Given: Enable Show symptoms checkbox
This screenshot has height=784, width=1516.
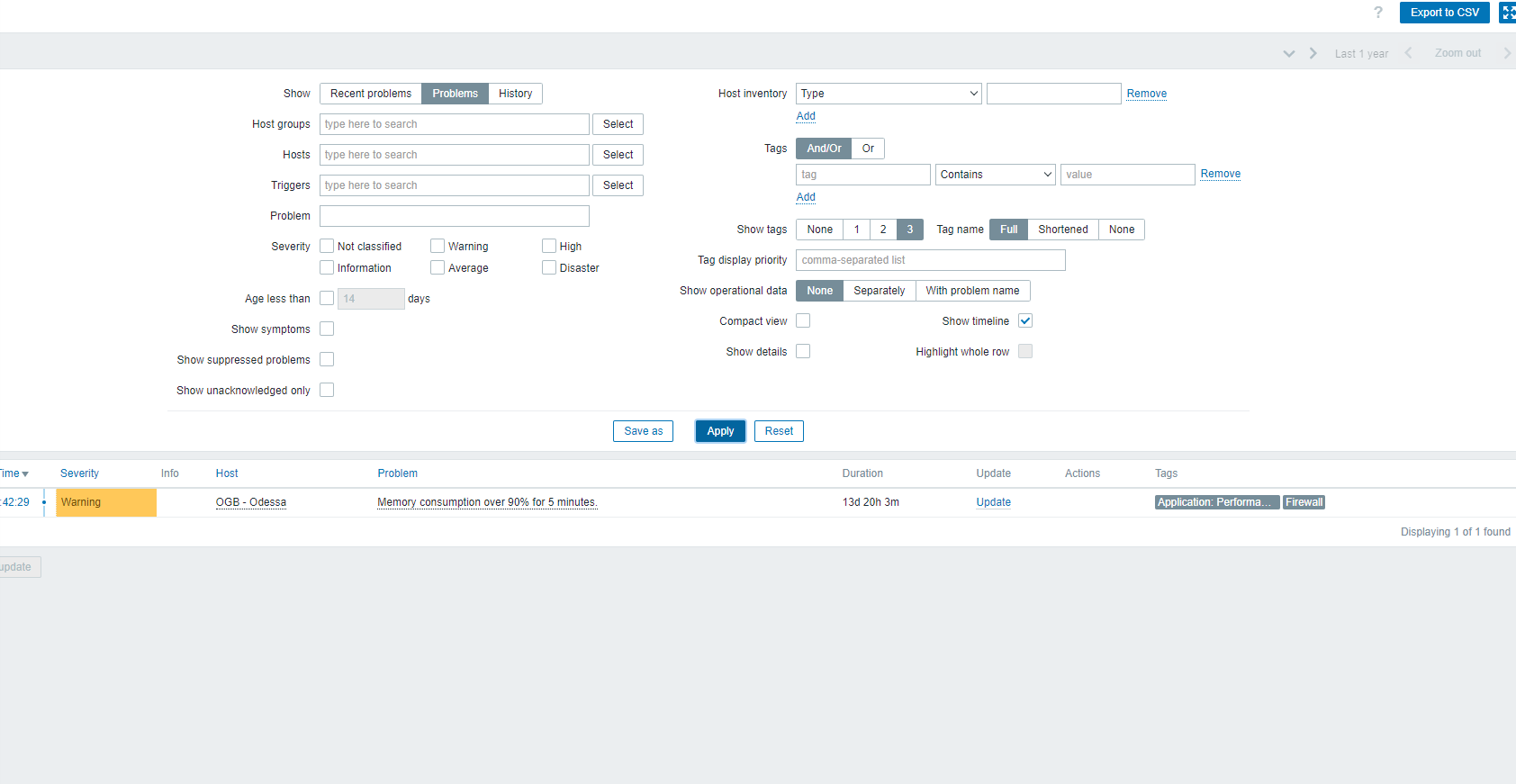Looking at the screenshot, I should pyautogui.click(x=327, y=329).
